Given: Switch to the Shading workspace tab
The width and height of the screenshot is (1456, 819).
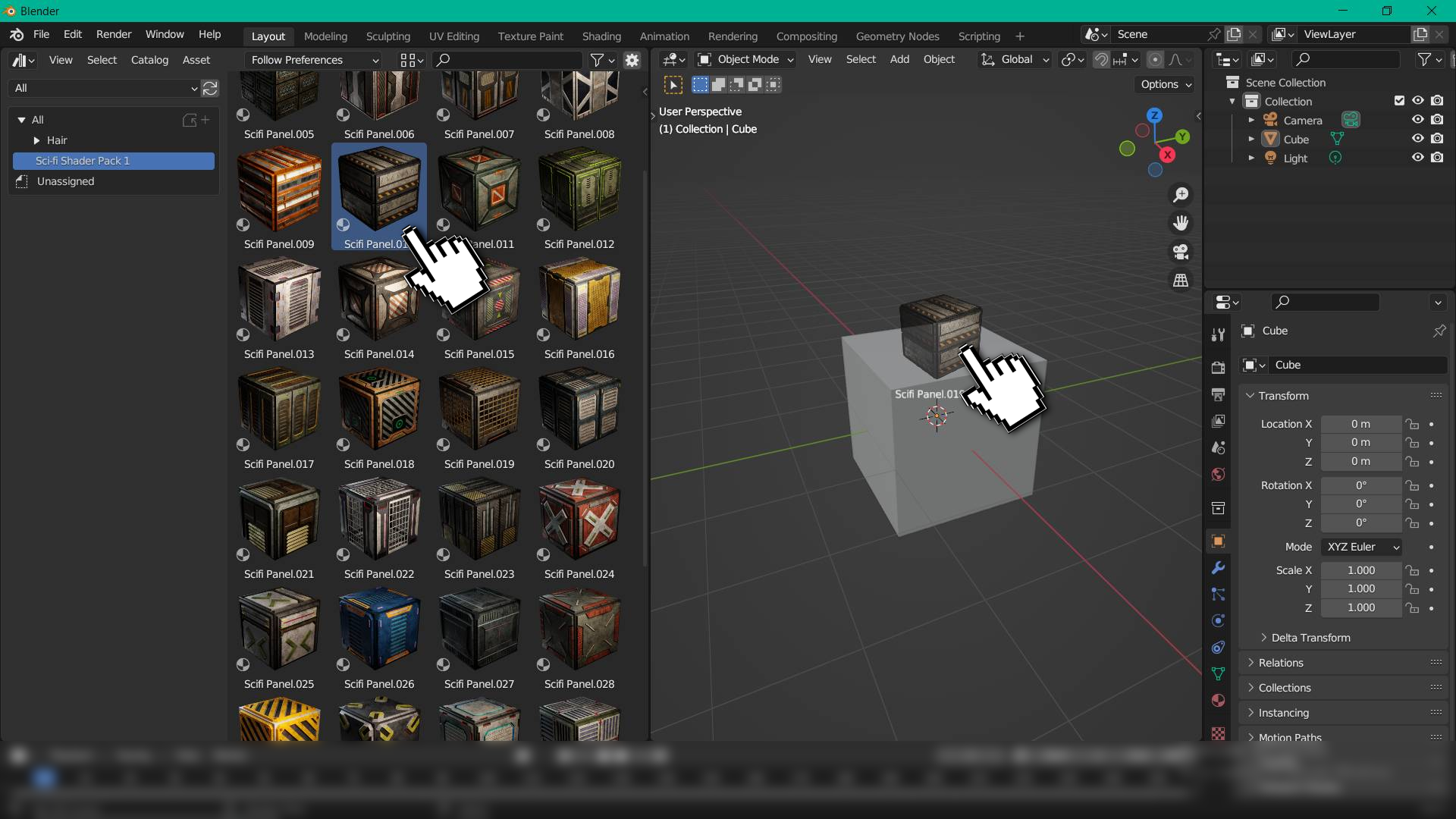Looking at the screenshot, I should (601, 36).
